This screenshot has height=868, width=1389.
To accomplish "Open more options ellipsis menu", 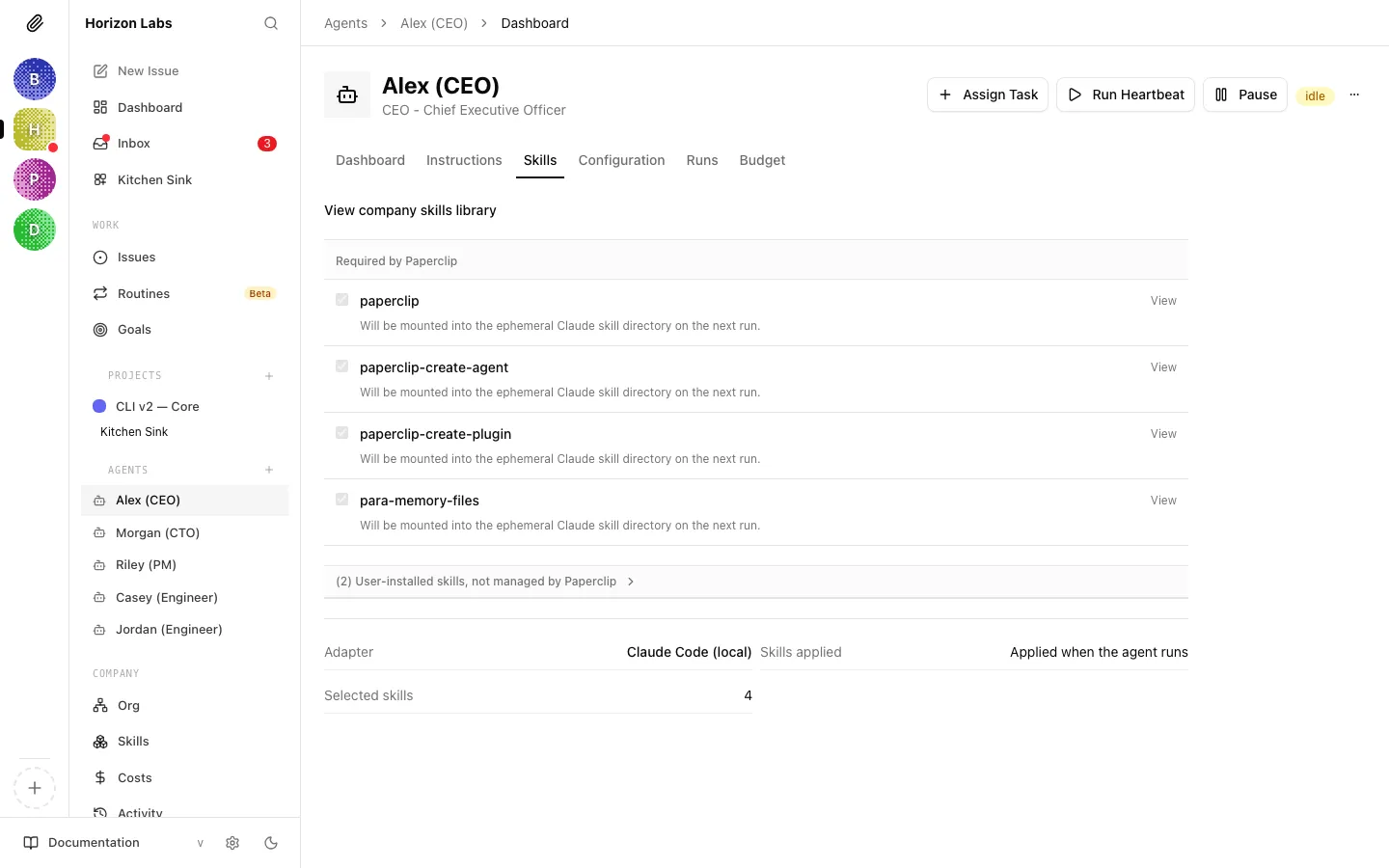I will (x=1354, y=95).
